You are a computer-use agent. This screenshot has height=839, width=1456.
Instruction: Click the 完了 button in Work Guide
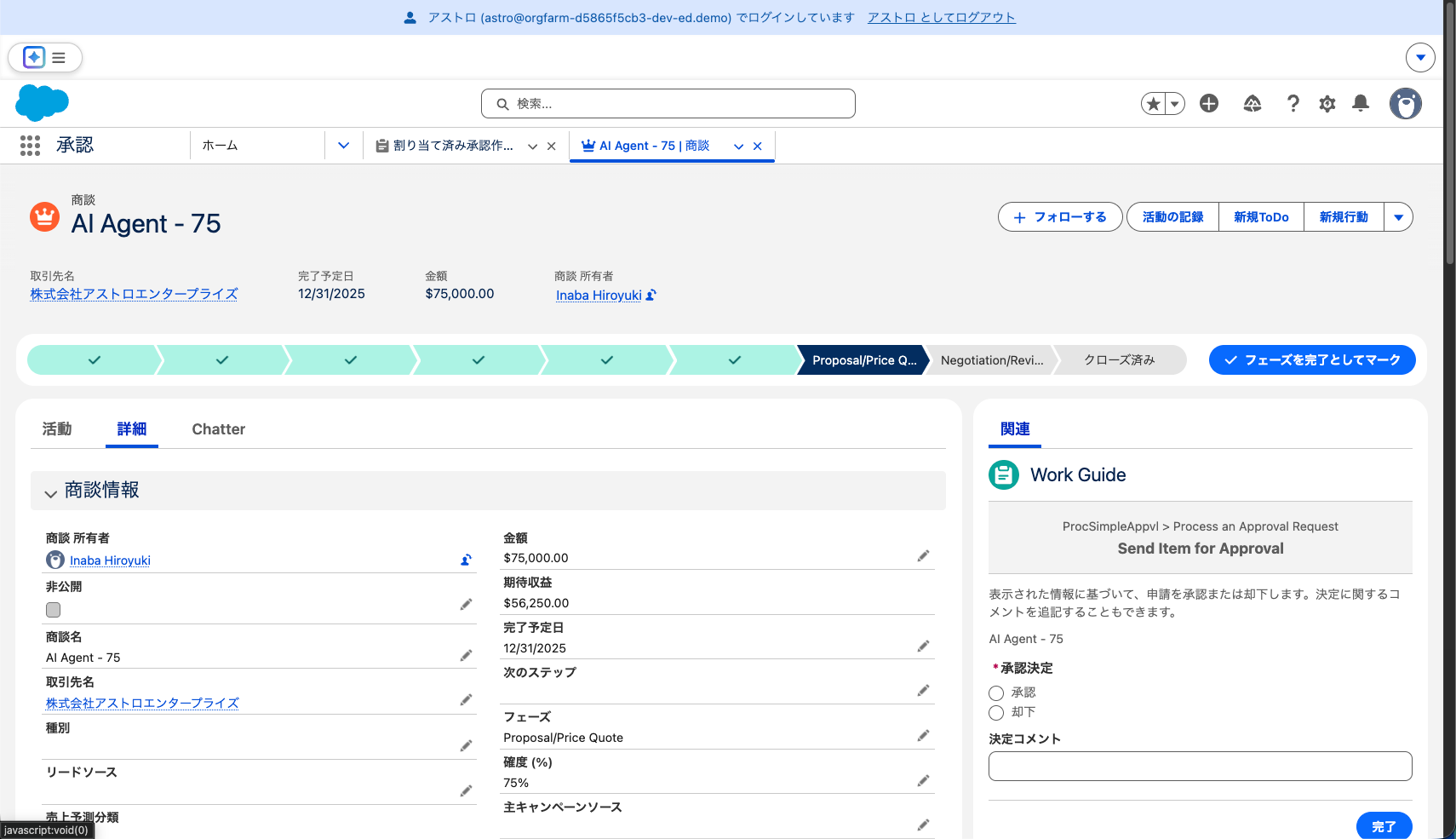point(1384,826)
